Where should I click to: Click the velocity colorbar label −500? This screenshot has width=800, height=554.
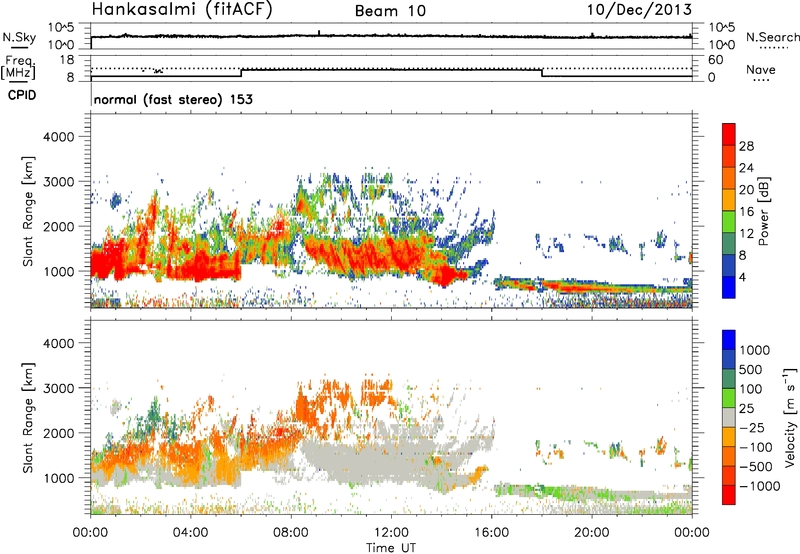tap(756, 467)
